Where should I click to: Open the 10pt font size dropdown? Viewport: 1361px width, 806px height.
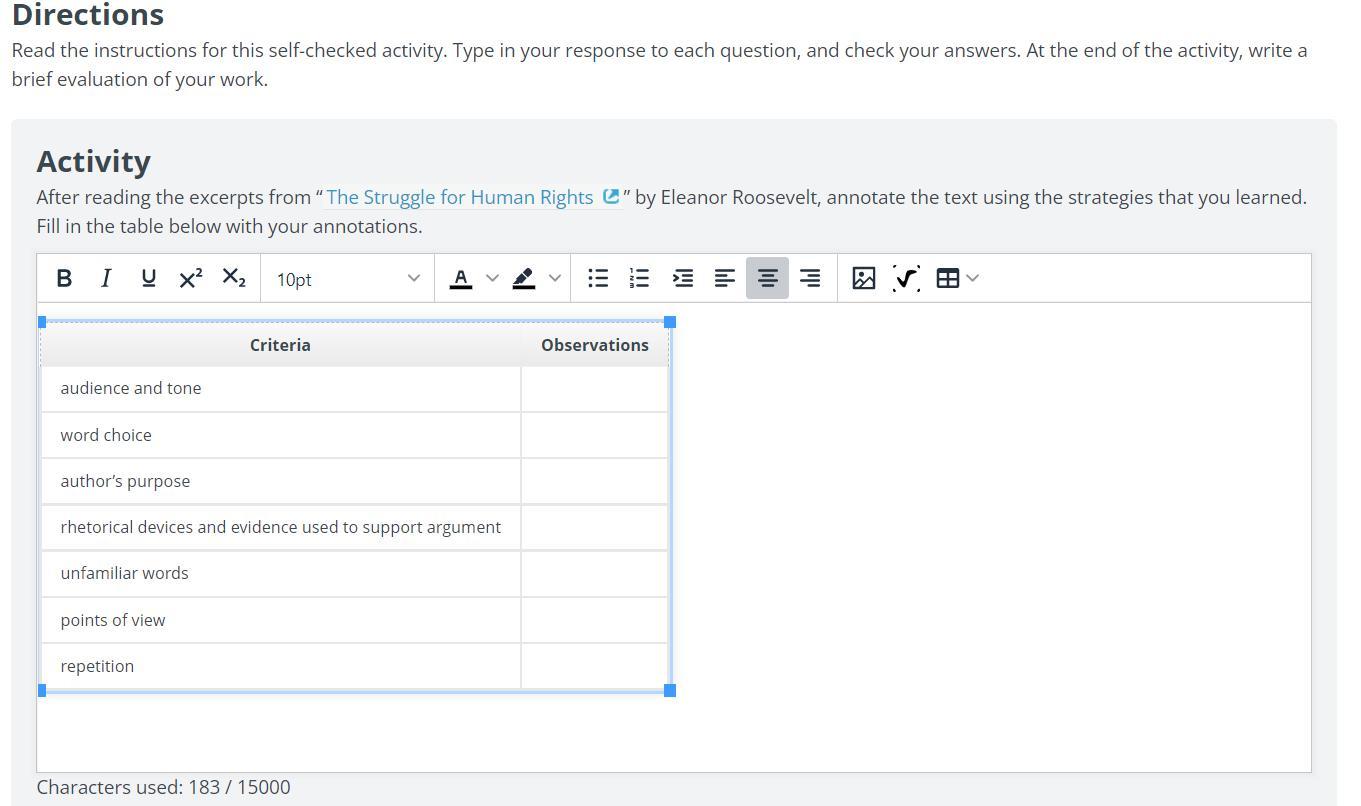[348, 279]
